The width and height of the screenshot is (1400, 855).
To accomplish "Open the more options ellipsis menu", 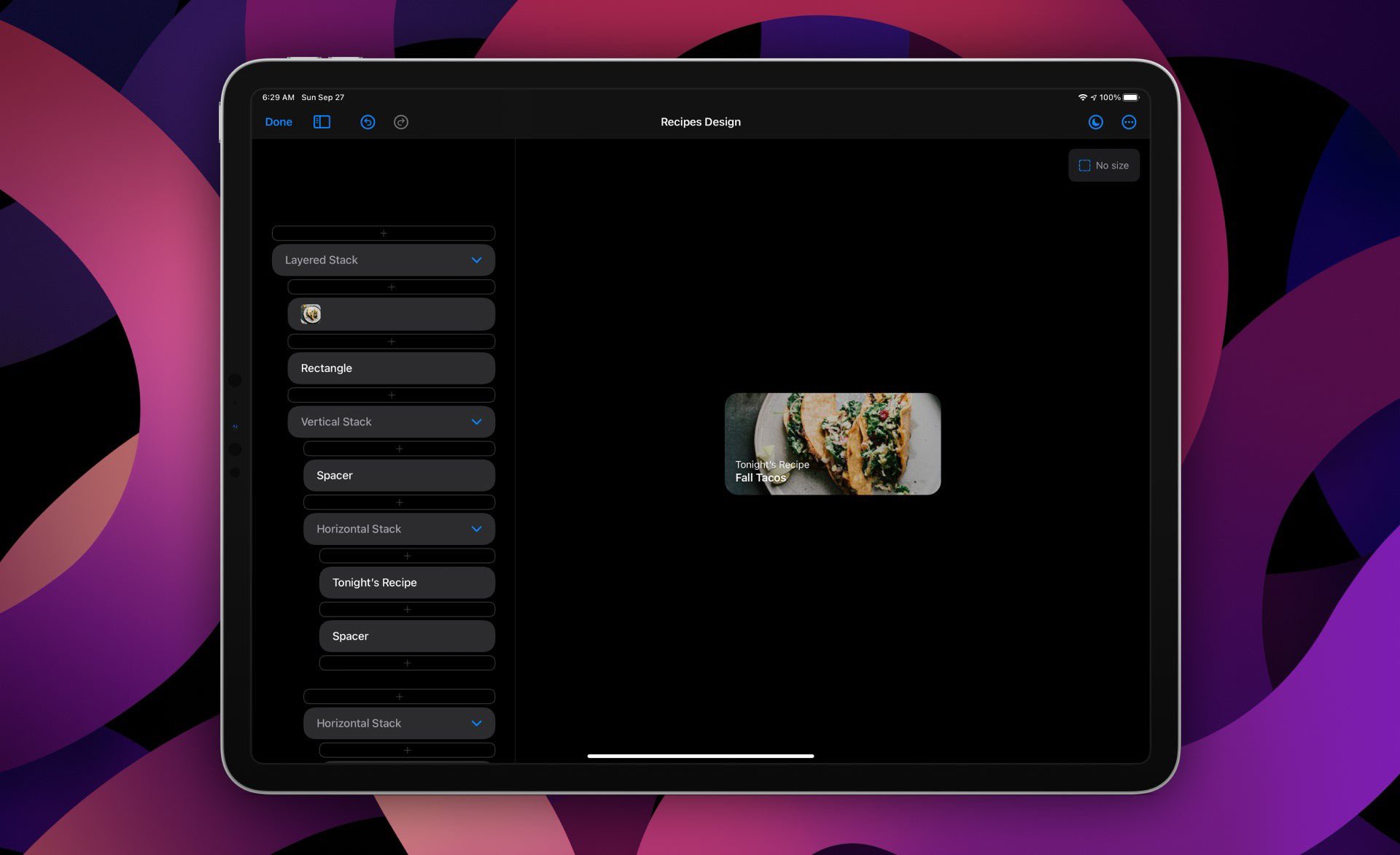I will point(1129,122).
